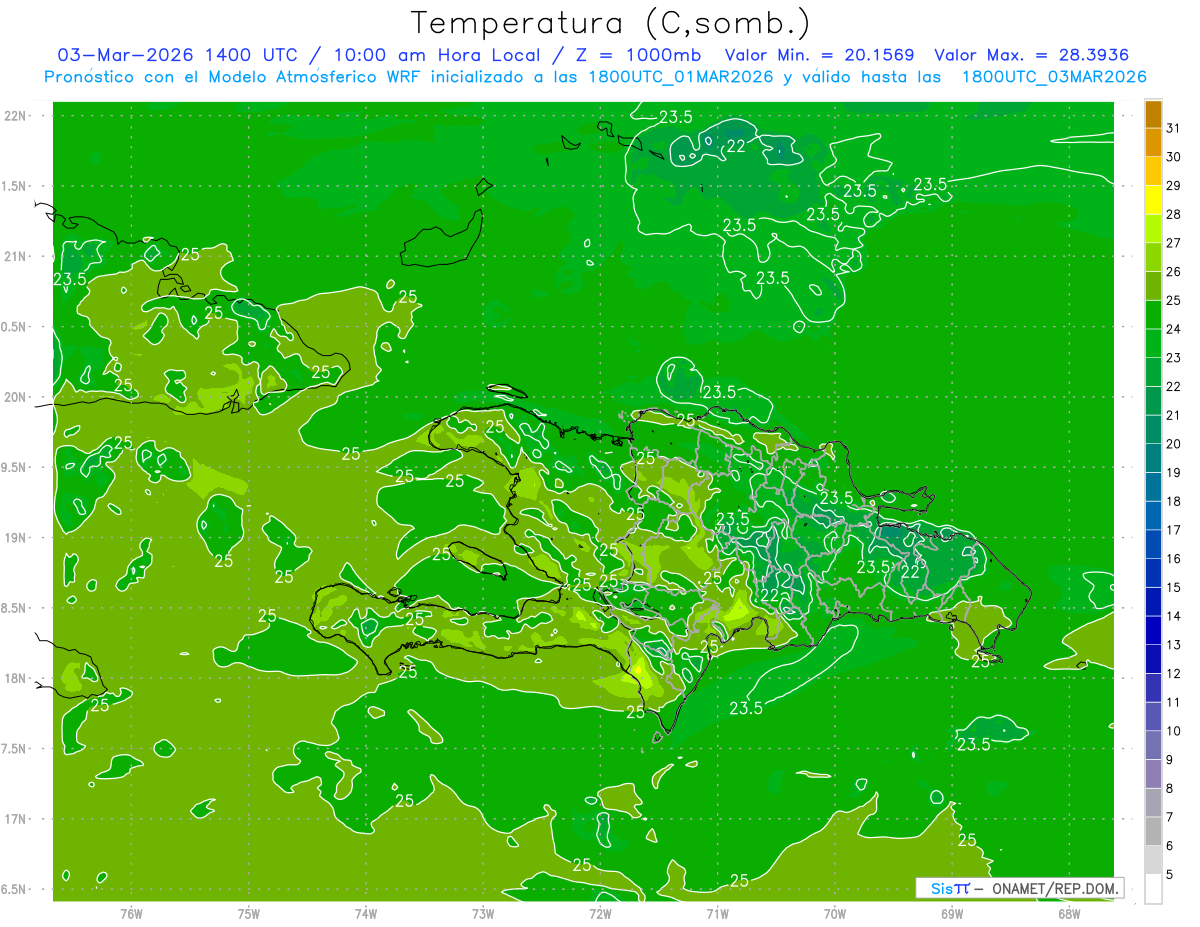Click the legend swatch between 19 and 20
Viewport: 1200px width, 927px height.
1153,458
